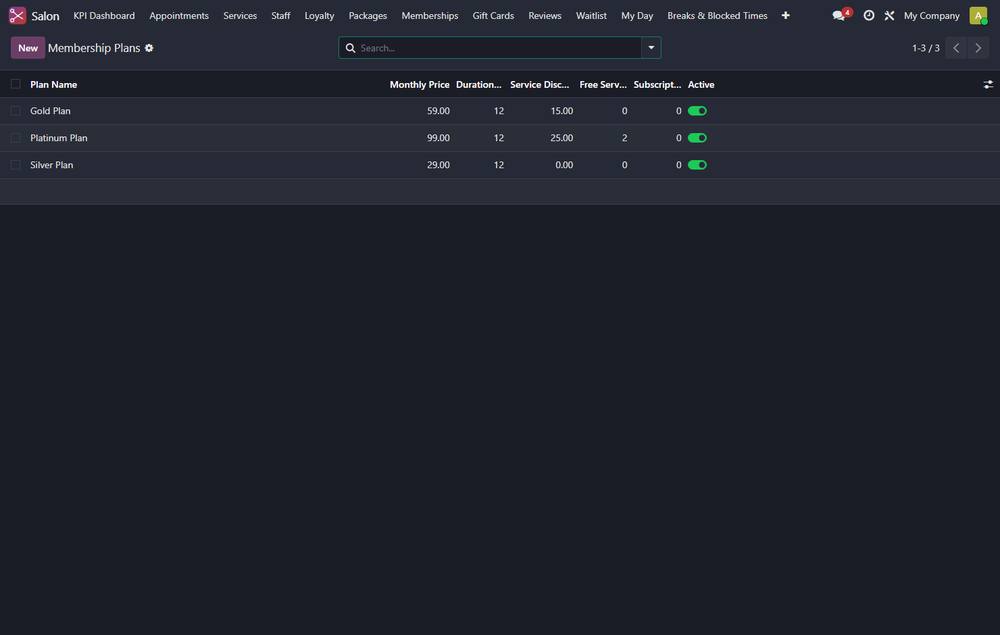
Task: Click the plus icon in menu bar
Action: 786,15
